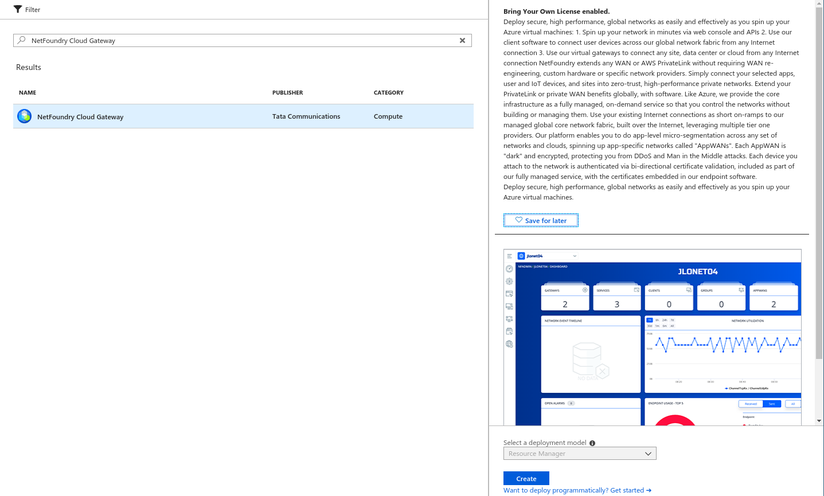
Task: Click the Results heading text
Action: click(x=28, y=67)
